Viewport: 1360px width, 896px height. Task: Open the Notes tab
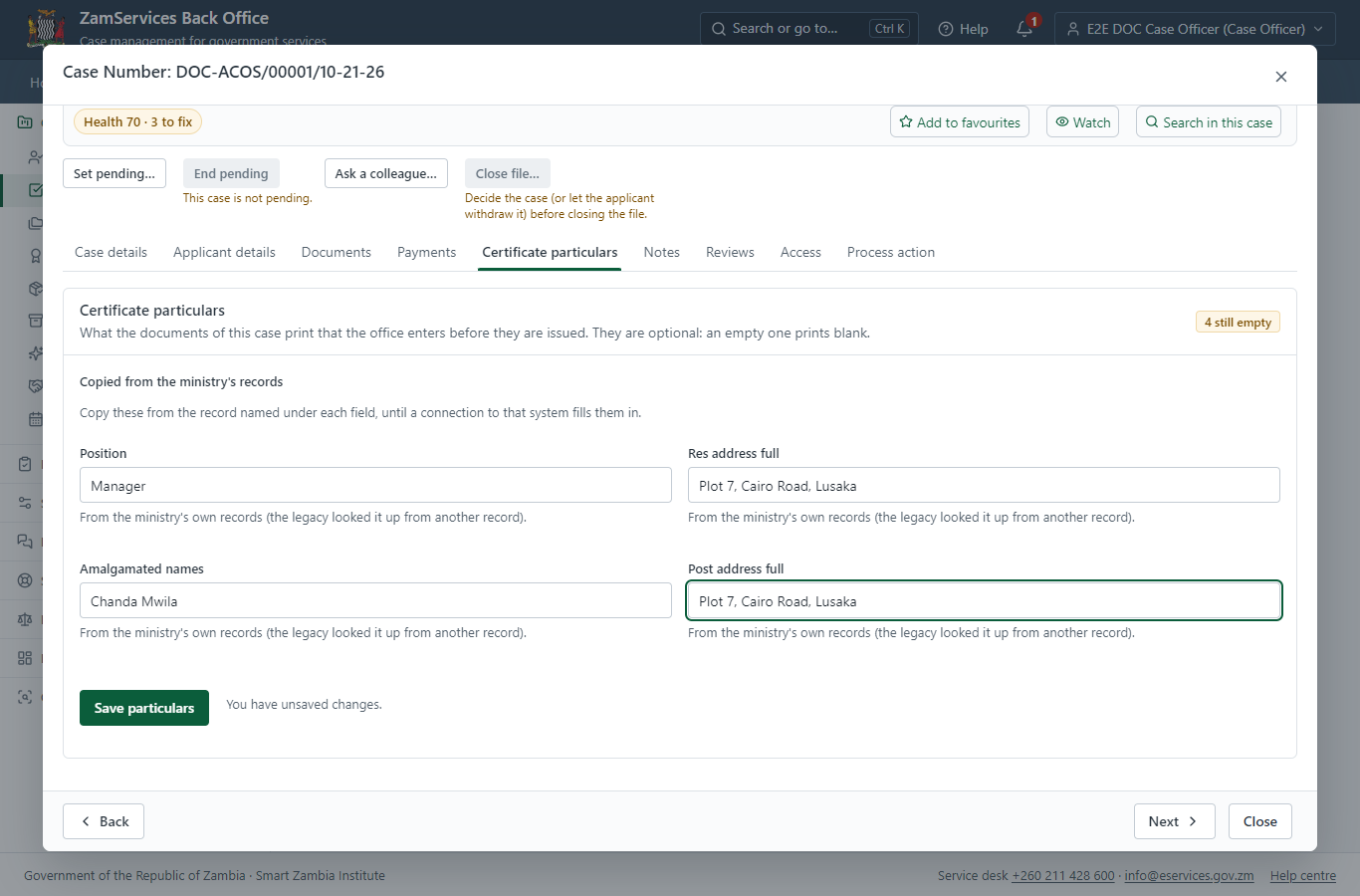click(662, 252)
